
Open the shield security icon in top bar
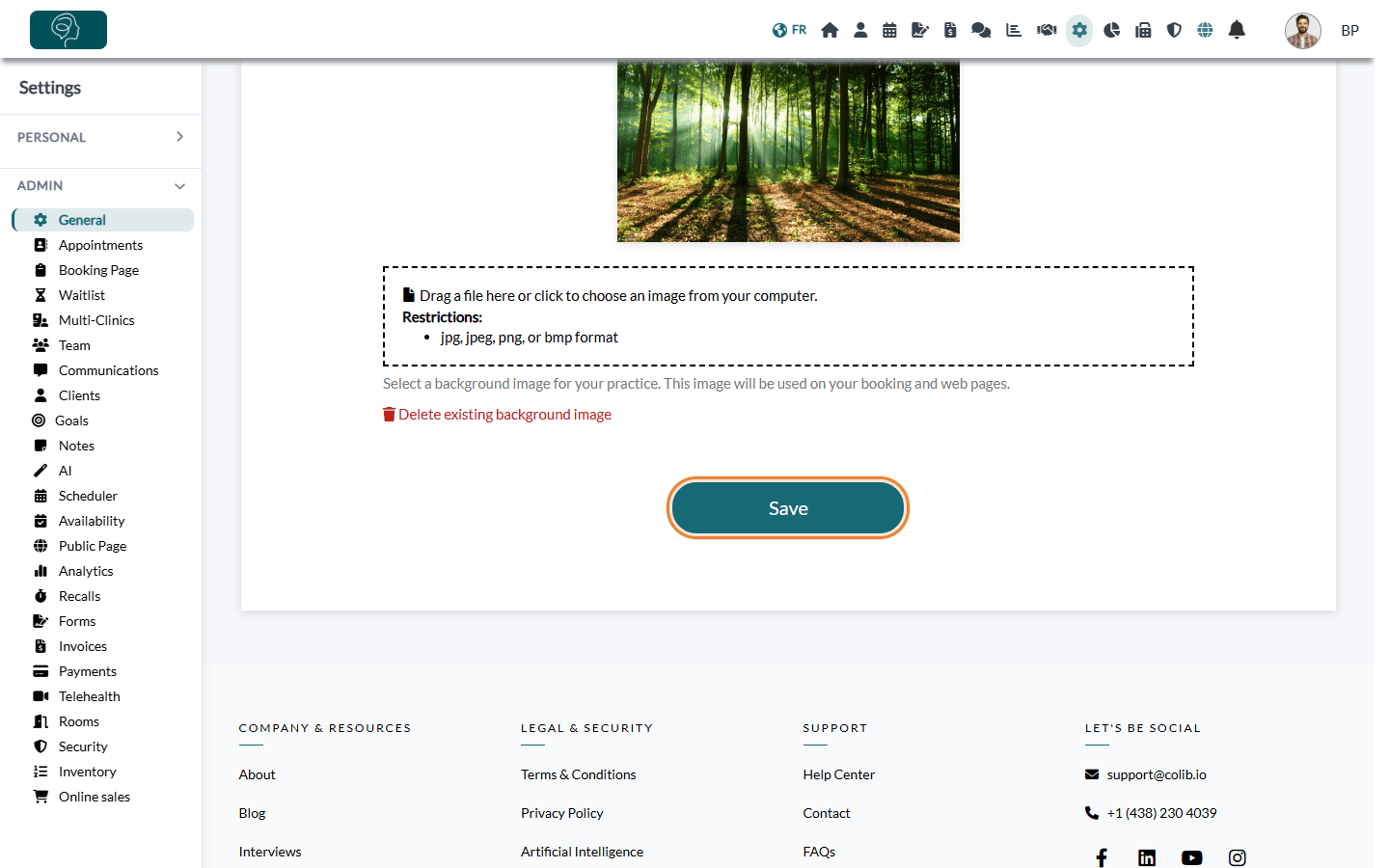pyautogui.click(x=1174, y=30)
